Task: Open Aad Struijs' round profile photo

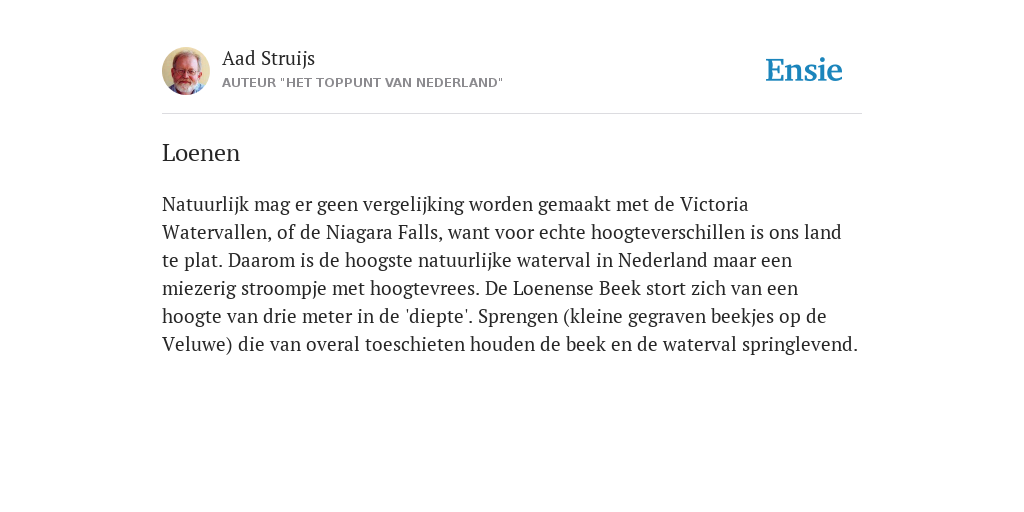Action: pyautogui.click(x=186, y=71)
